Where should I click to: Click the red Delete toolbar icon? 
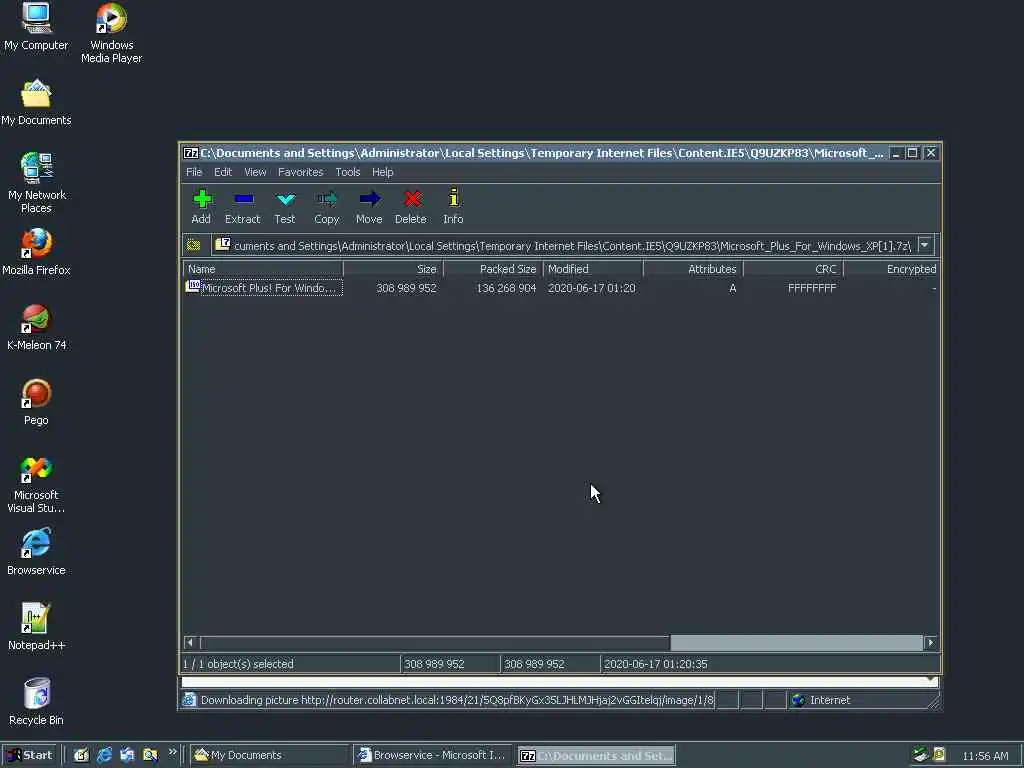pyautogui.click(x=411, y=206)
